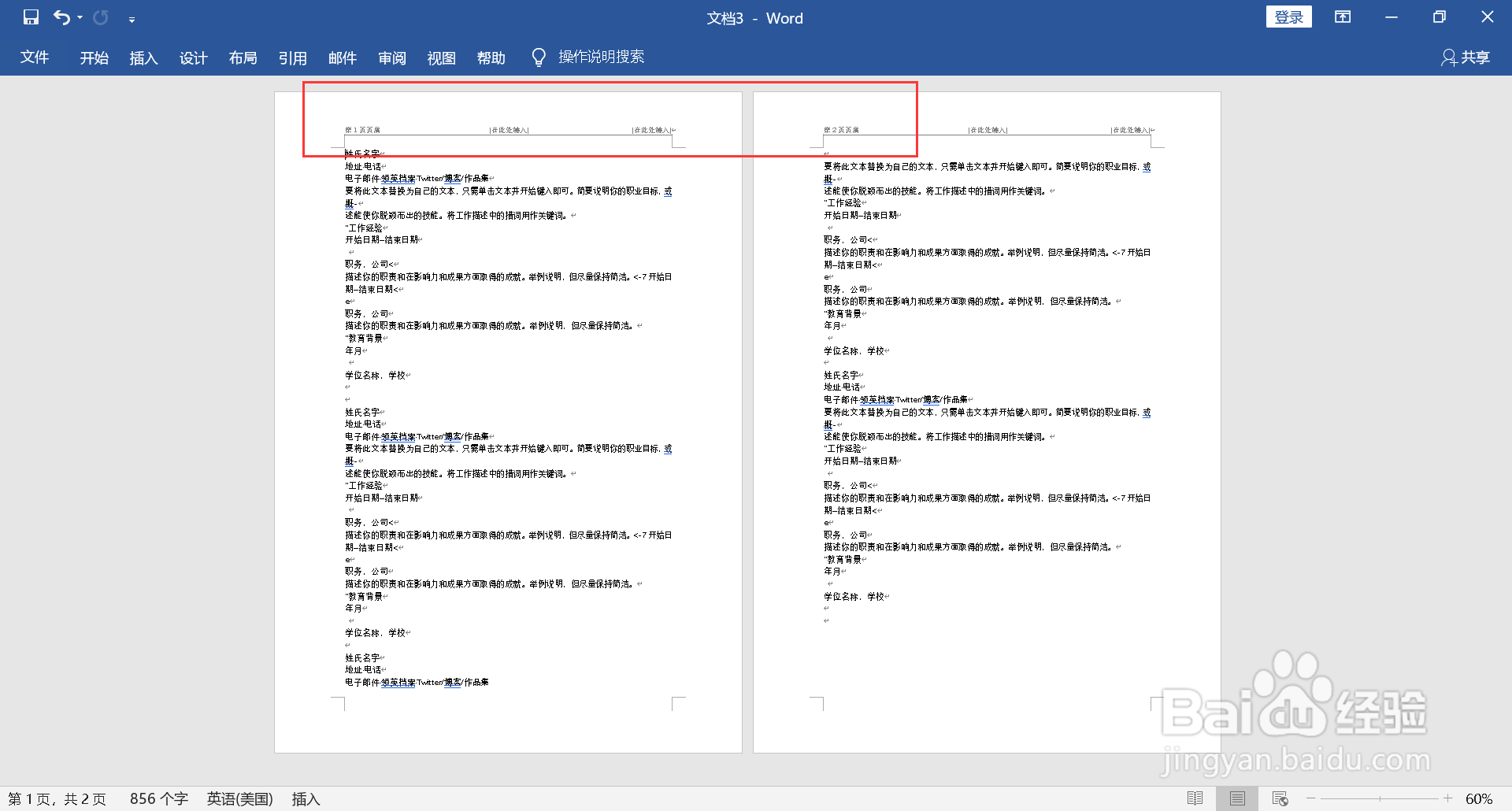Screen dimensions: 1512x811
Task: Expand the Customize Quick Access Toolbar dropdown
Action: pyautogui.click(x=132, y=18)
